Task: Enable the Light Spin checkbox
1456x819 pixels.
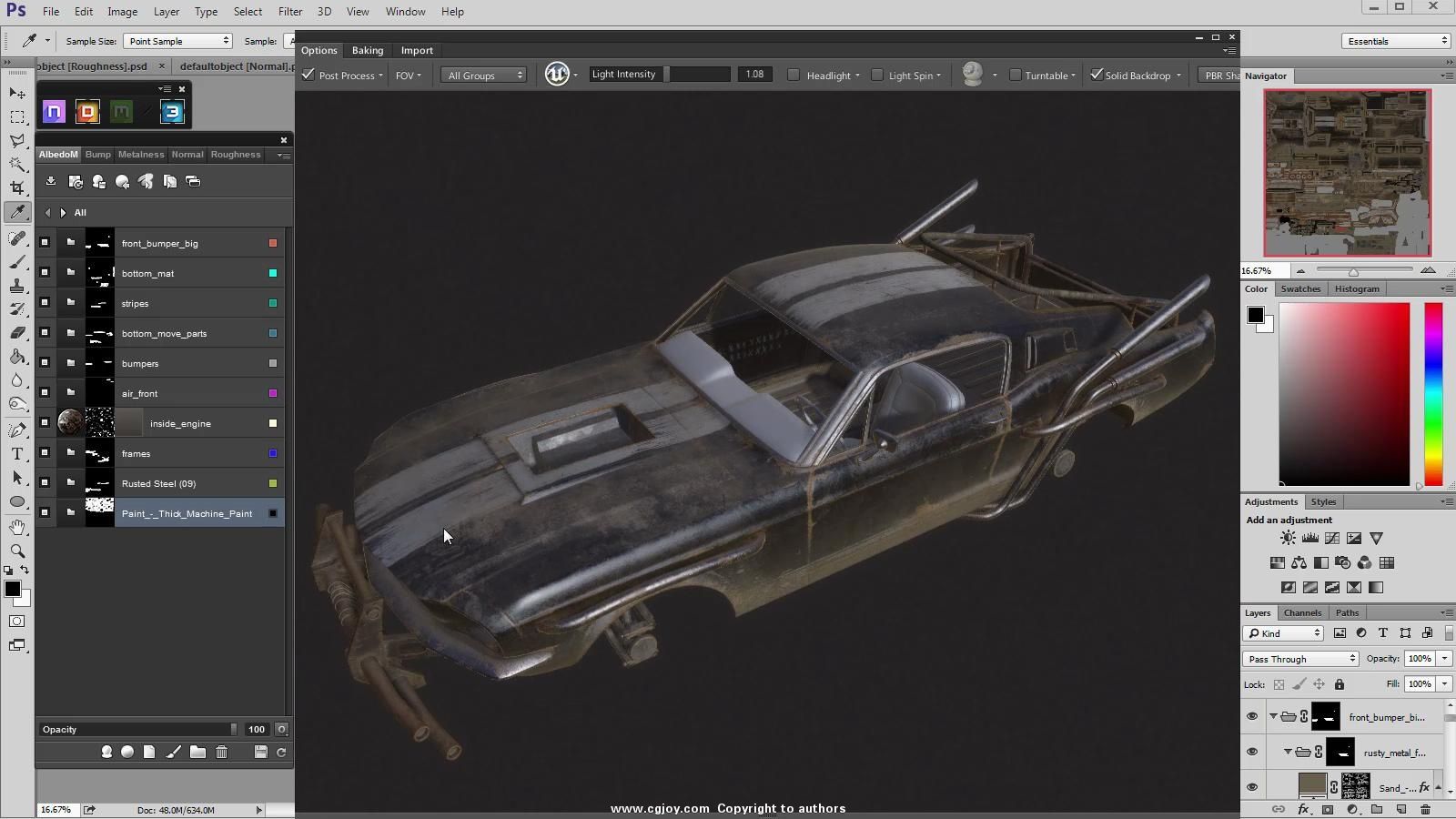Action: (877, 75)
